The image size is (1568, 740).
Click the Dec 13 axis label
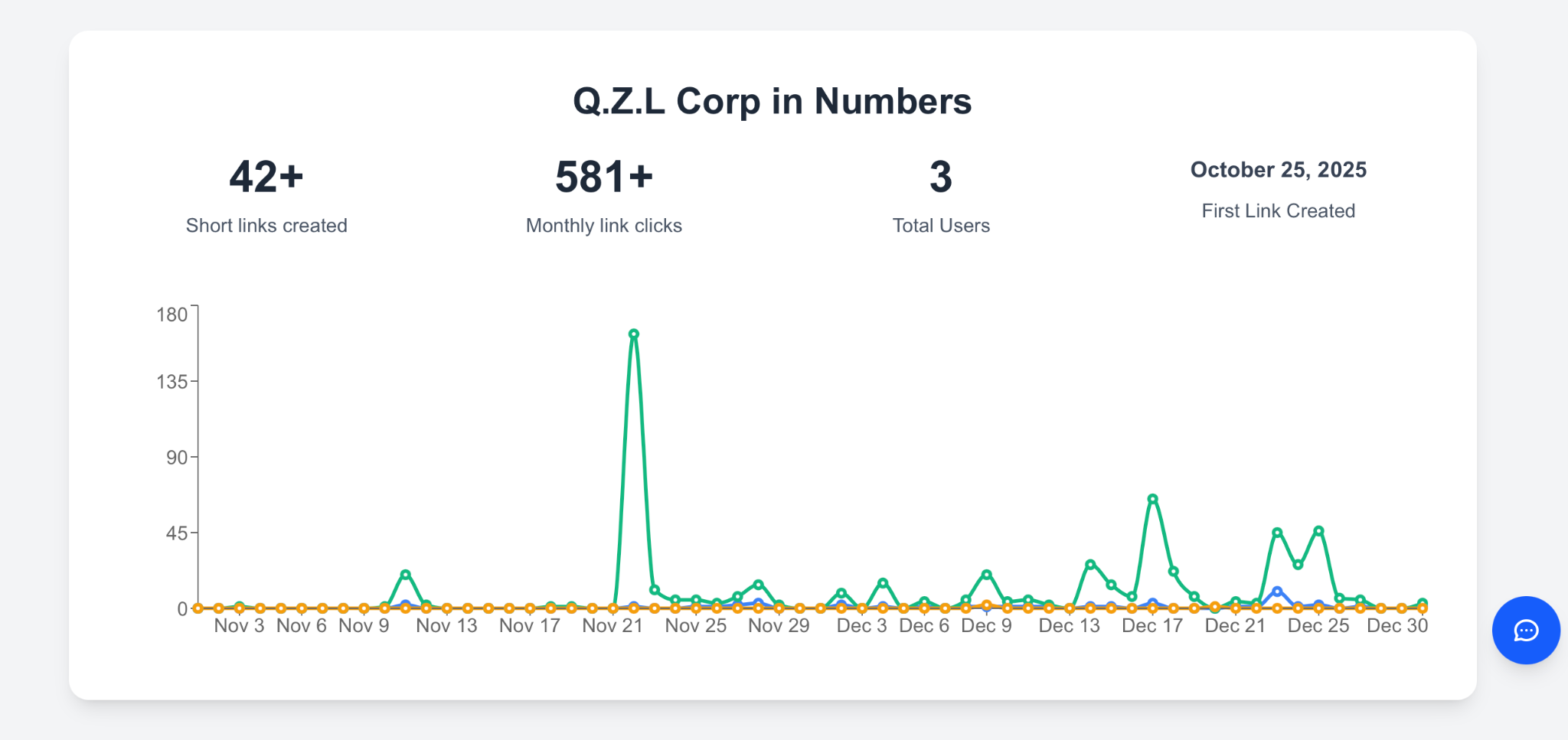coord(1070,626)
